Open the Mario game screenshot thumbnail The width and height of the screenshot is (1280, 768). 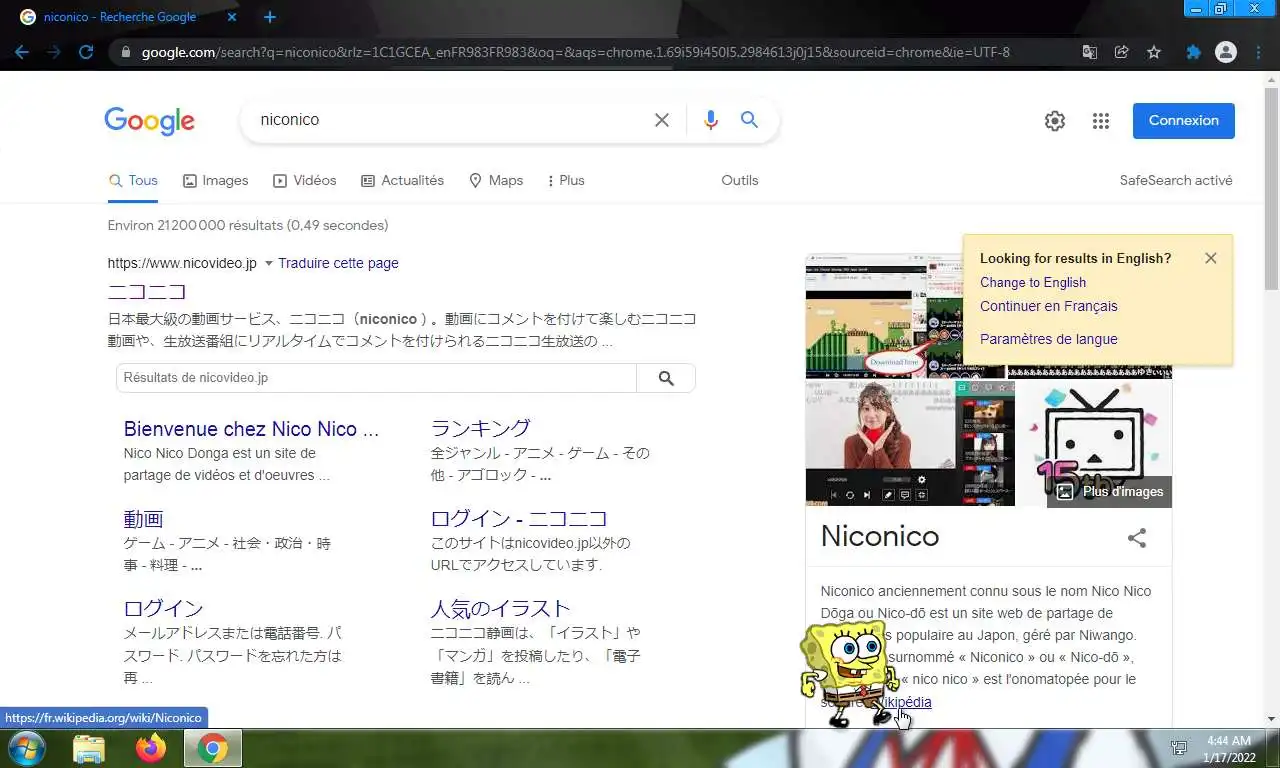pos(865,315)
